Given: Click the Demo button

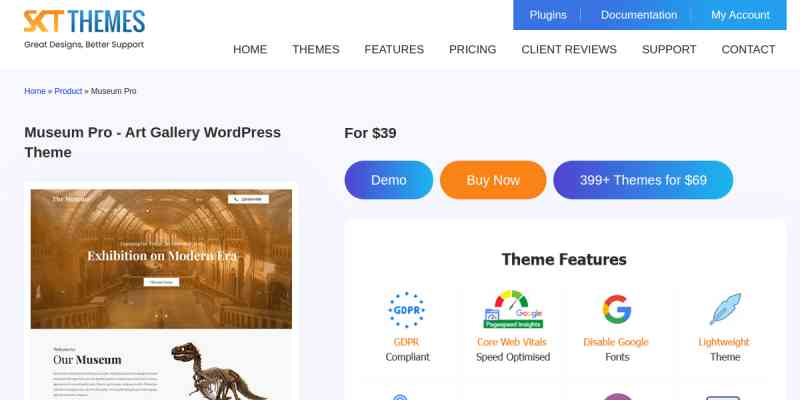Looking at the screenshot, I should pyautogui.click(x=389, y=180).
